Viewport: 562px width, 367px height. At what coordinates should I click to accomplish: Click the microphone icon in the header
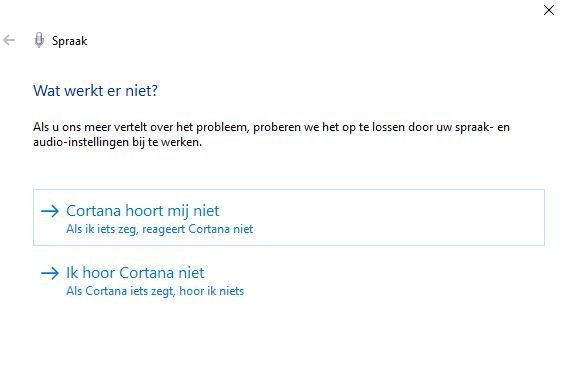click(x=39, y=40)
